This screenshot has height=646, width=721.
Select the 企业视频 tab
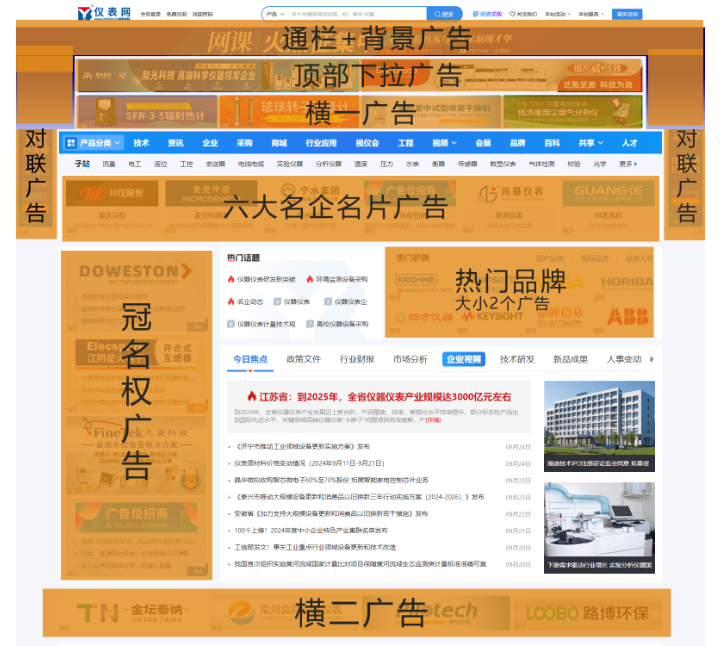tap(463, 359)
